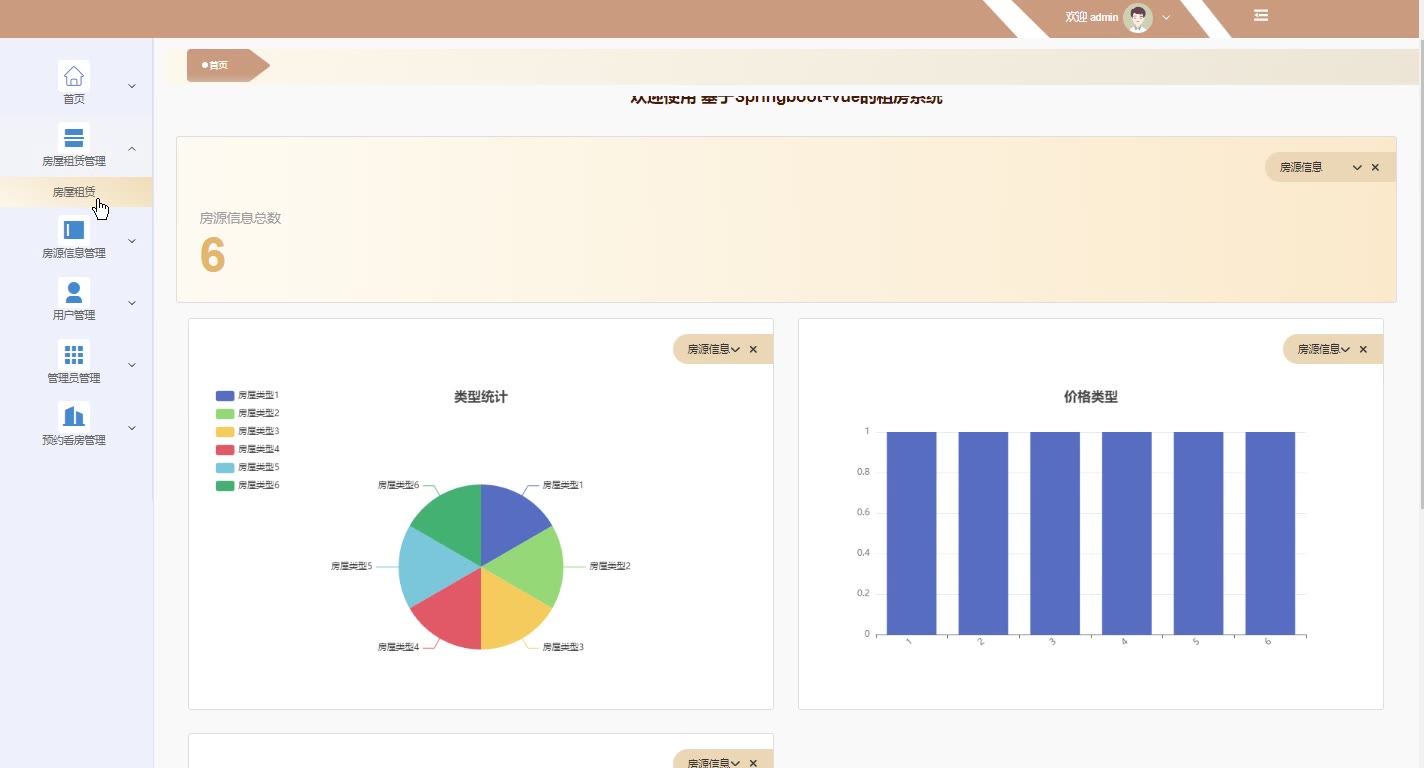Image resolution: width=1424 pixels, height=768 pixels.
Task: Close the 价格类型 bar chart card
Action: (x=1363, y=349)
